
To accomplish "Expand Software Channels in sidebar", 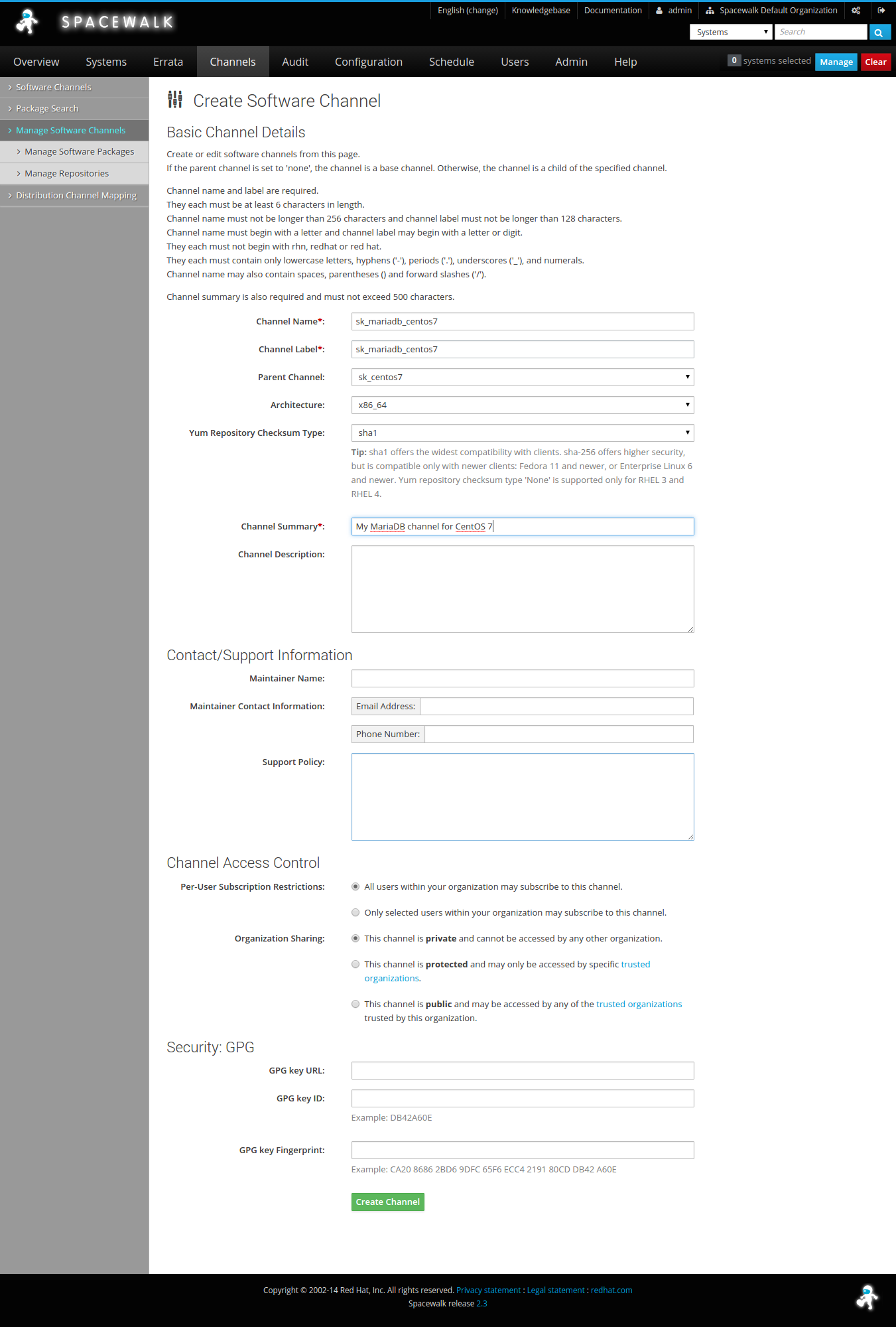I will [x=74, y=88].
